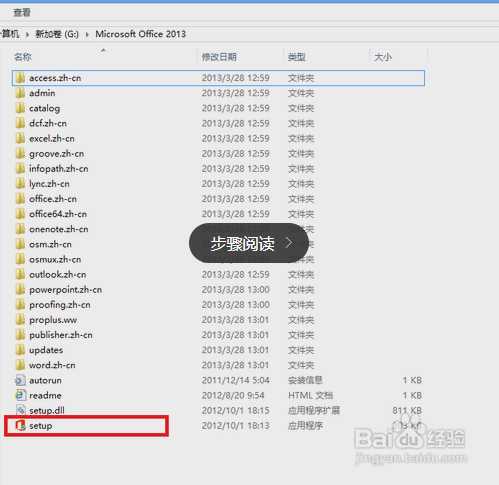Image resolution: width=499 pixels, height=485 pixels.
Task: Click the word.zh-cn folder icon
Action: click(x=20, y=365)
